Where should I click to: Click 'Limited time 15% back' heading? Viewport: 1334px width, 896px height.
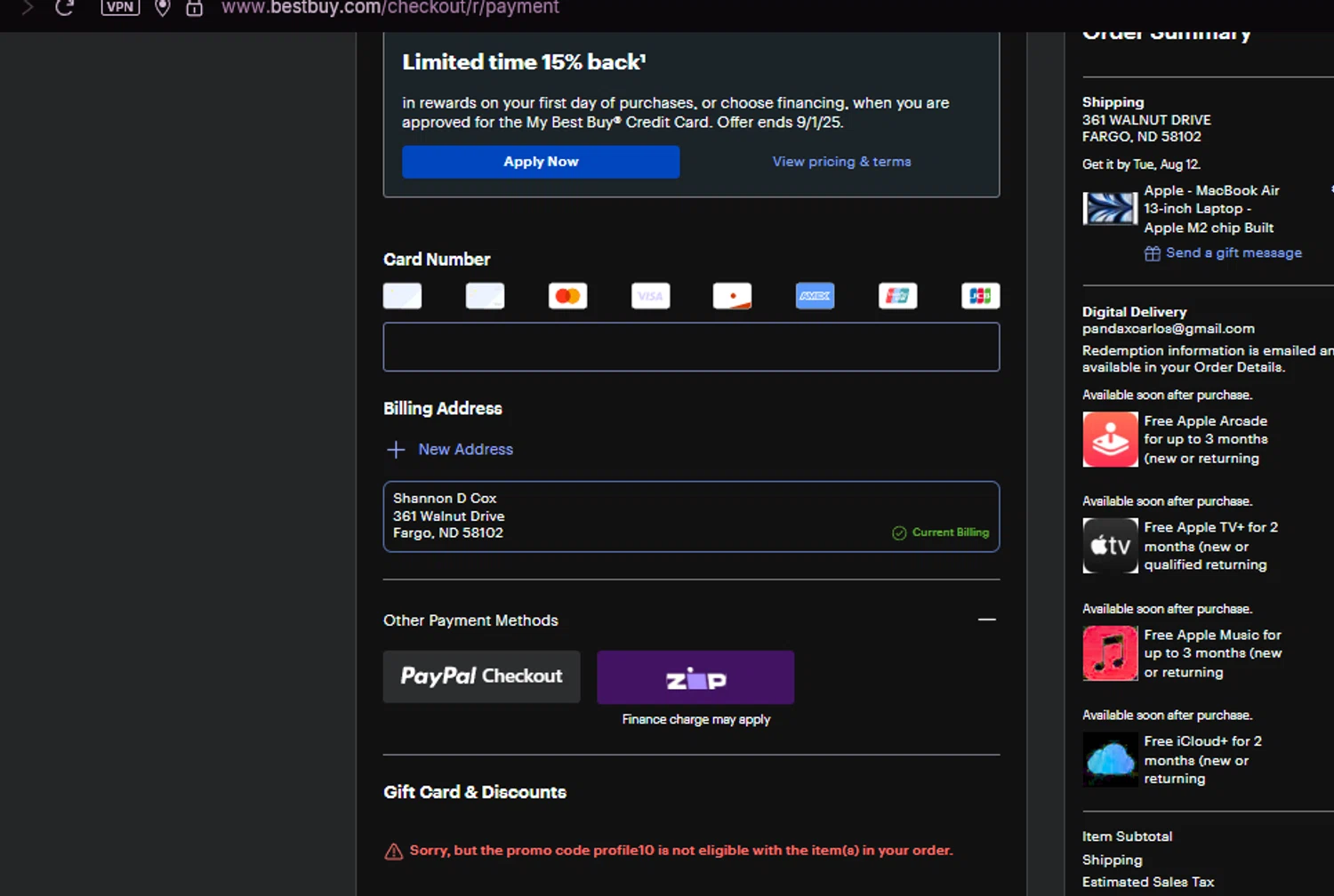click(x=524, y=62)
